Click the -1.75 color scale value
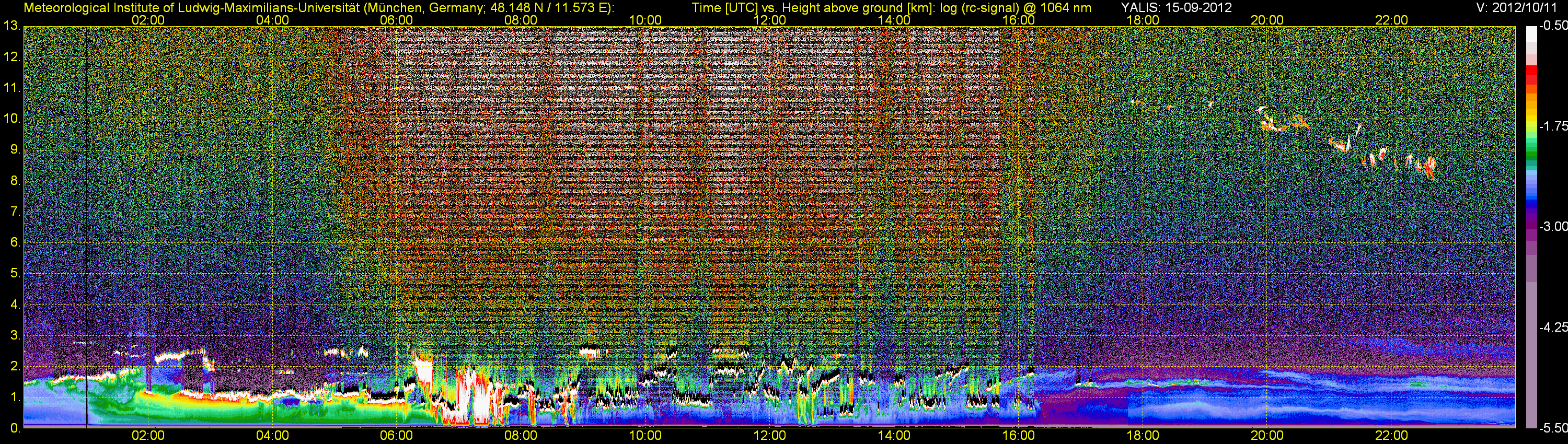The image size is (1568, 444). 1553,126
